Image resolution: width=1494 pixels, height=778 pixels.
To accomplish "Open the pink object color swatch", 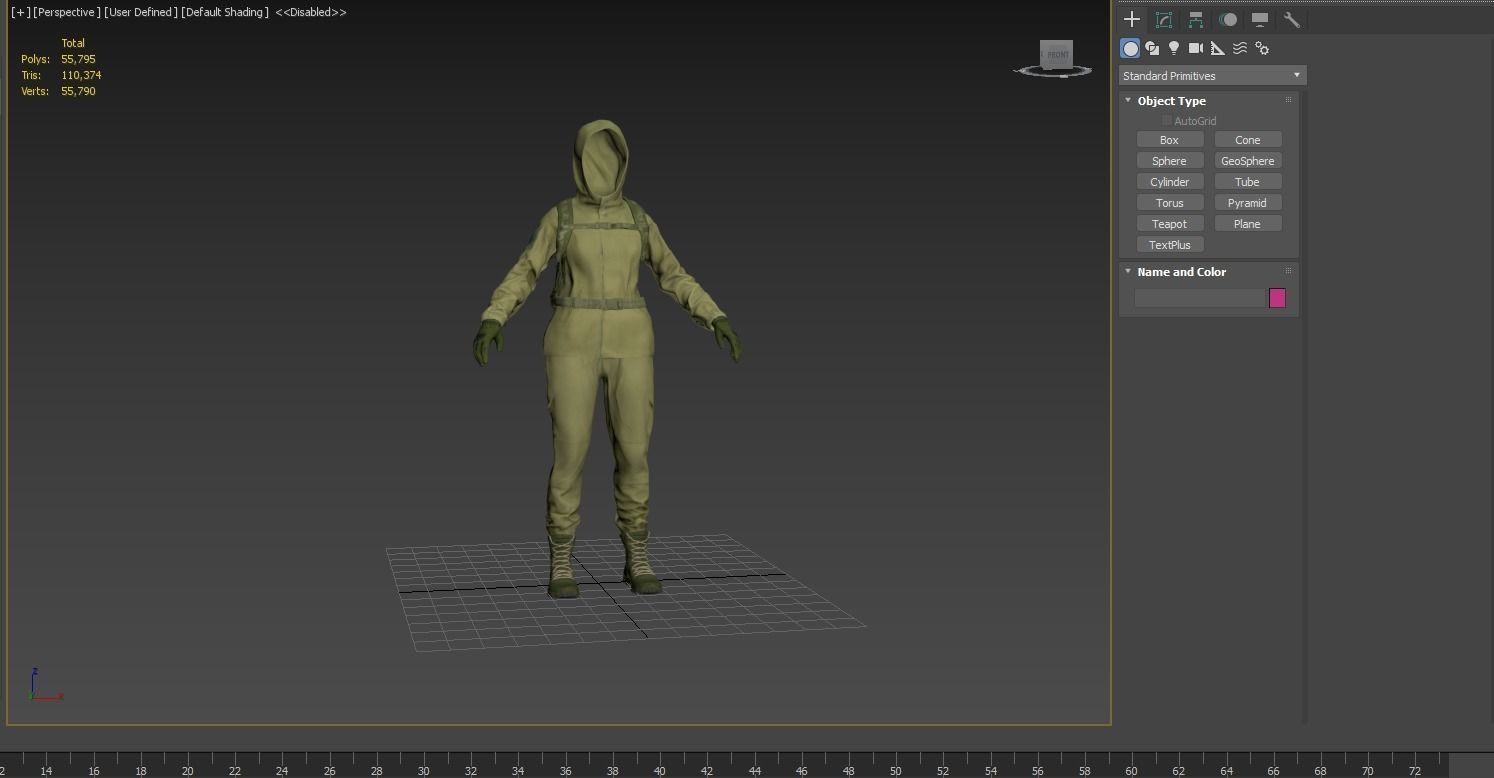I will [x=1277, y=298].
